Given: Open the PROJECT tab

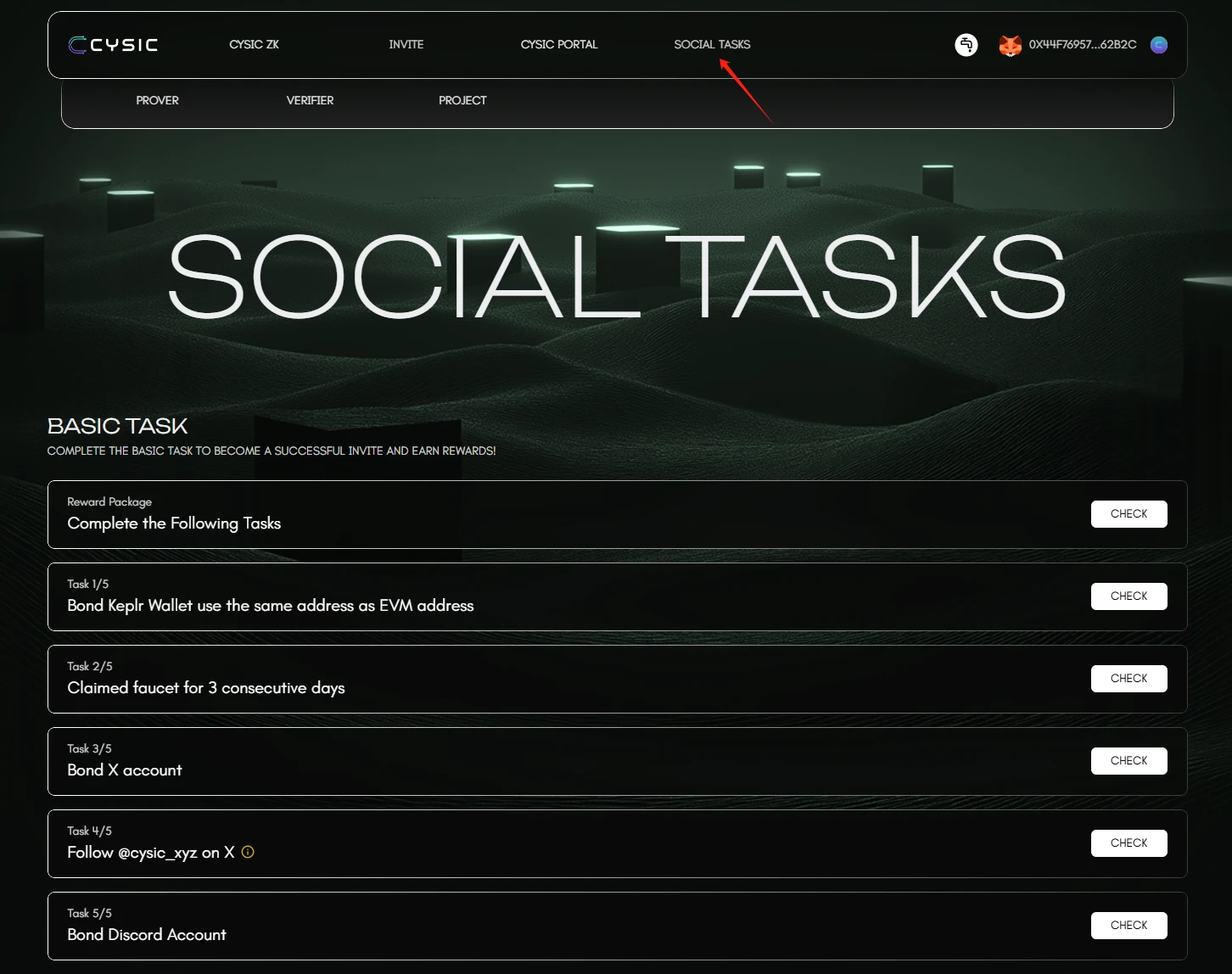Looking at the screenshot, I should 462,100.
